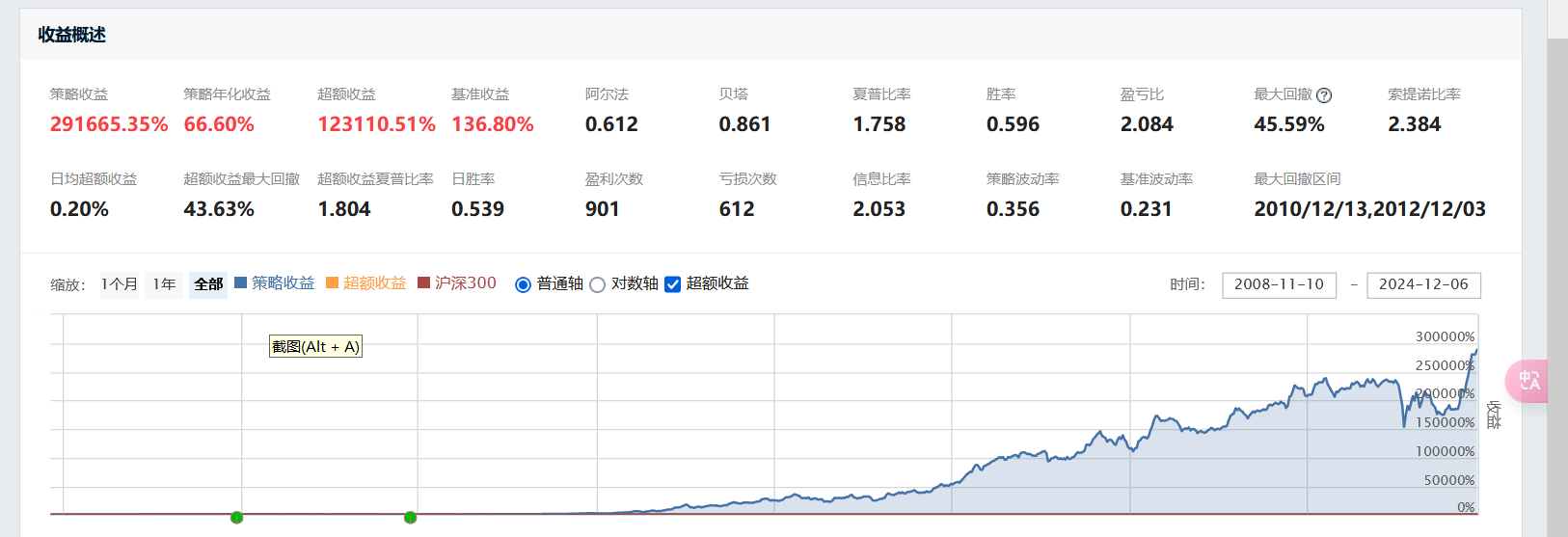The image size is (1568, 537).
Task: Click the orange 超额收益 legend square
Action: 332,283
